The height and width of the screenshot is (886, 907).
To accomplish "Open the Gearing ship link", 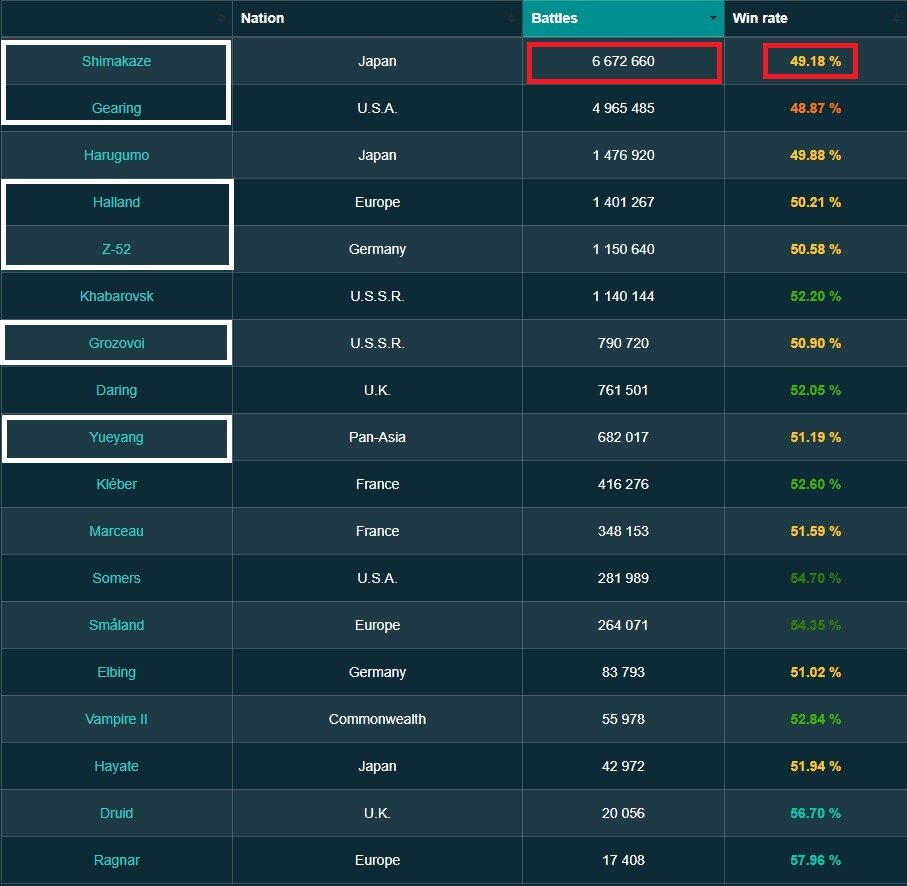I will (116, 108).
